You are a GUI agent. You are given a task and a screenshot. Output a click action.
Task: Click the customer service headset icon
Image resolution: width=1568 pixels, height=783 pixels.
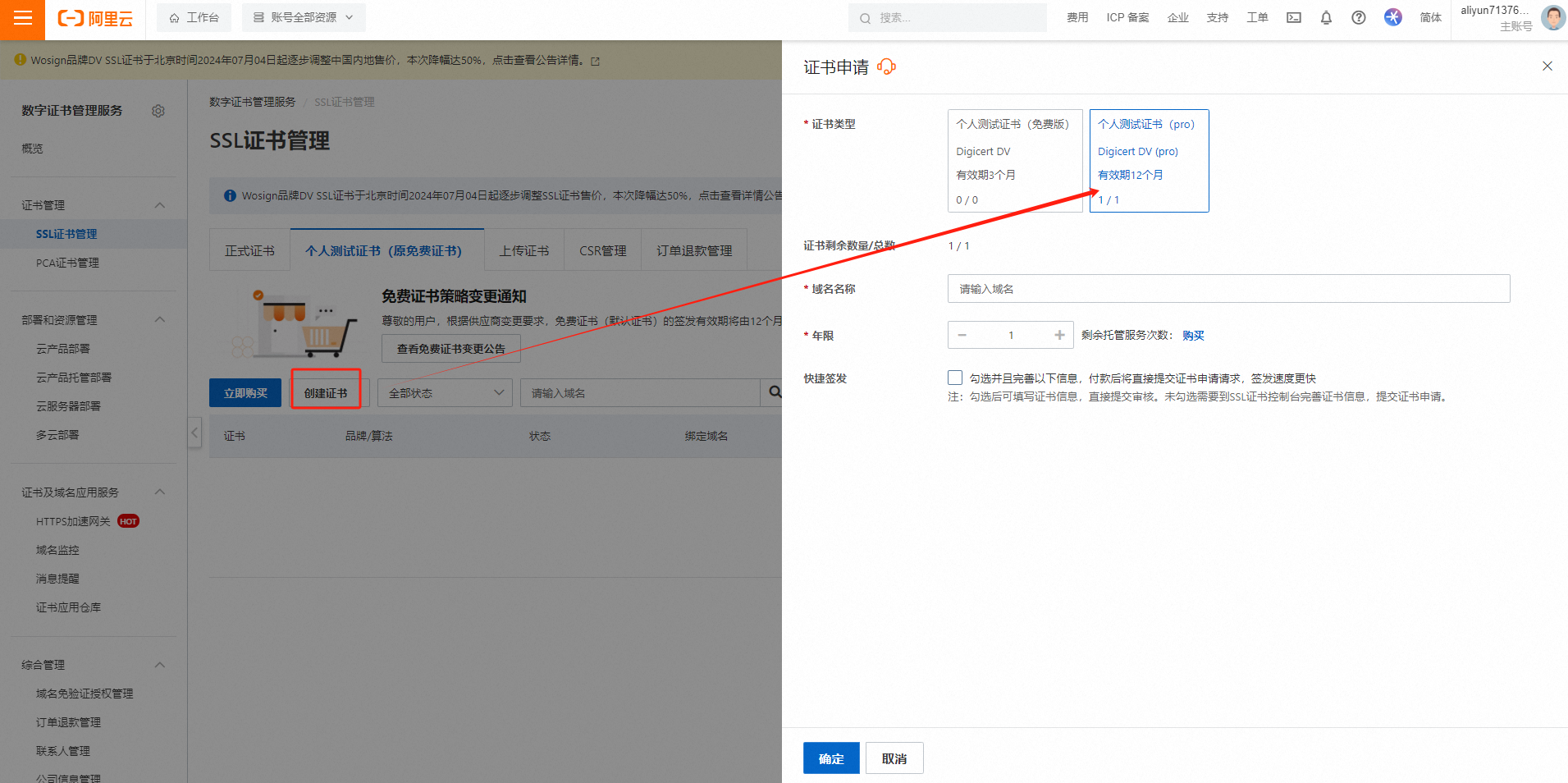[x=886, y=66]
